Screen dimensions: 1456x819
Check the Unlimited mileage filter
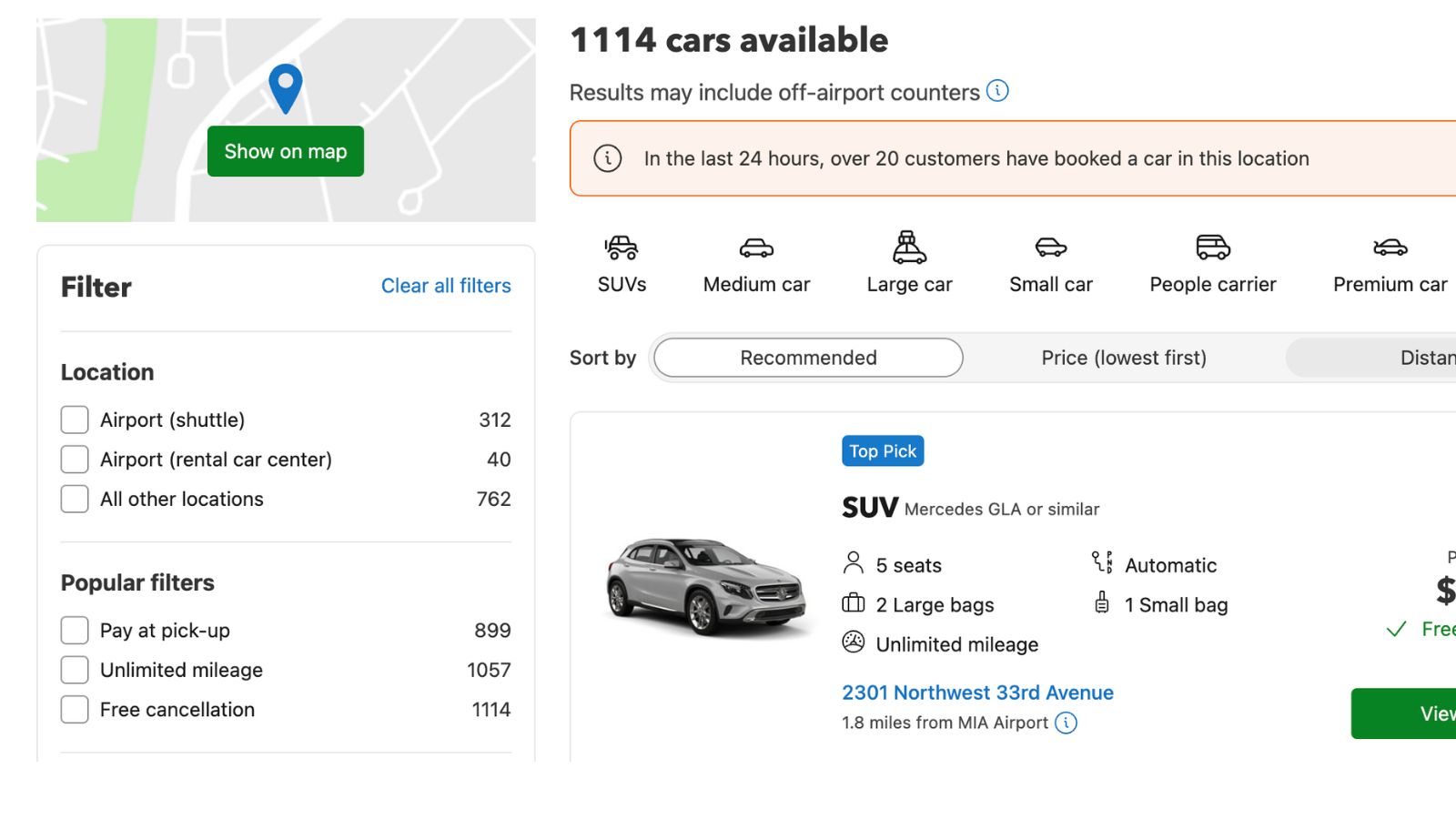point(74,669)
